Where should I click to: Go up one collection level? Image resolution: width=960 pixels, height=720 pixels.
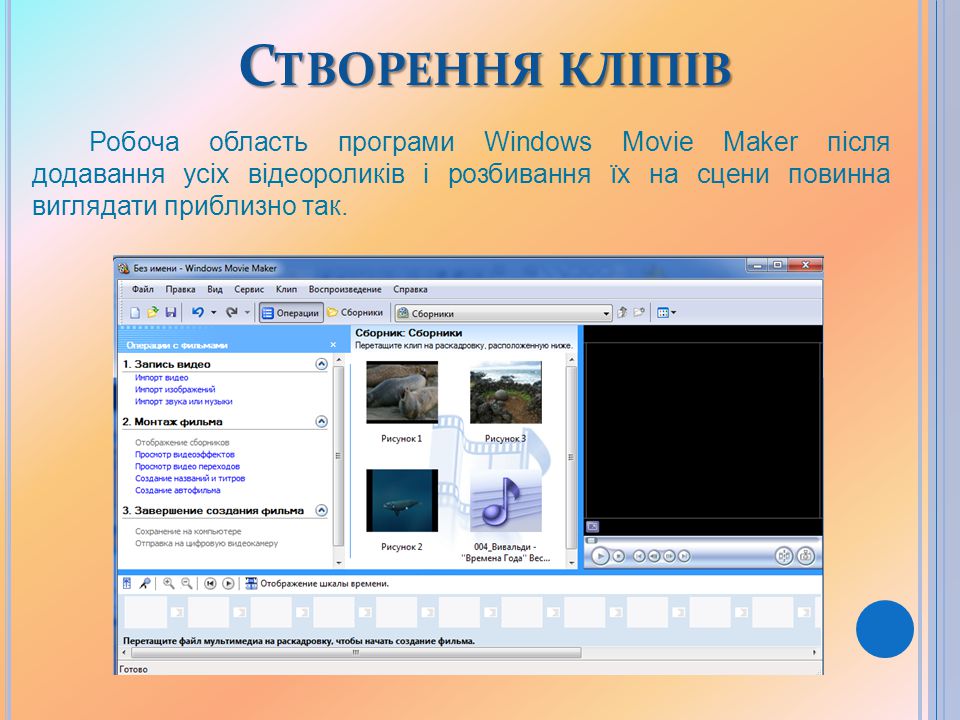(621, 313)
